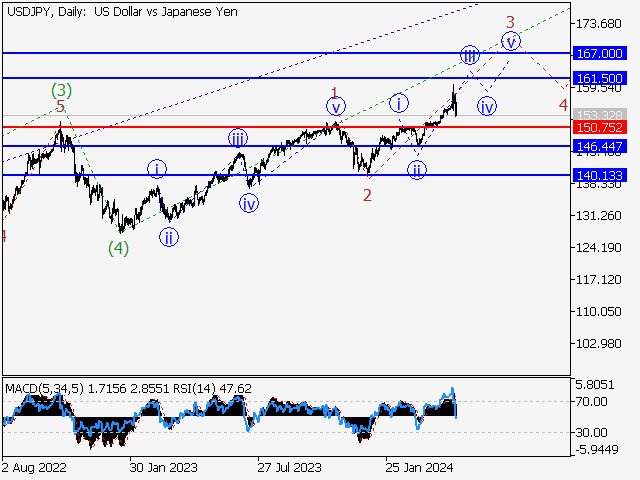640x480 pixels.
Task: Select circled ii label next to red wave 2
Action: click(x=417, y=170)
